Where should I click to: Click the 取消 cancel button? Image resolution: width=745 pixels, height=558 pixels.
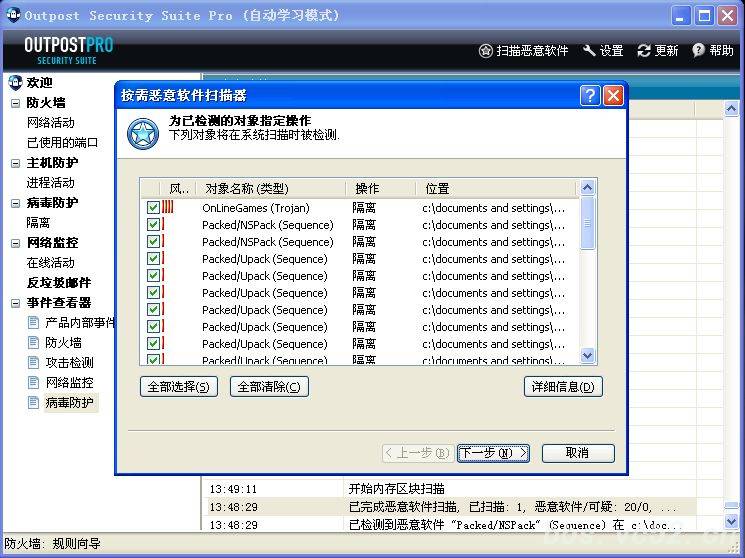pos(578,453)
